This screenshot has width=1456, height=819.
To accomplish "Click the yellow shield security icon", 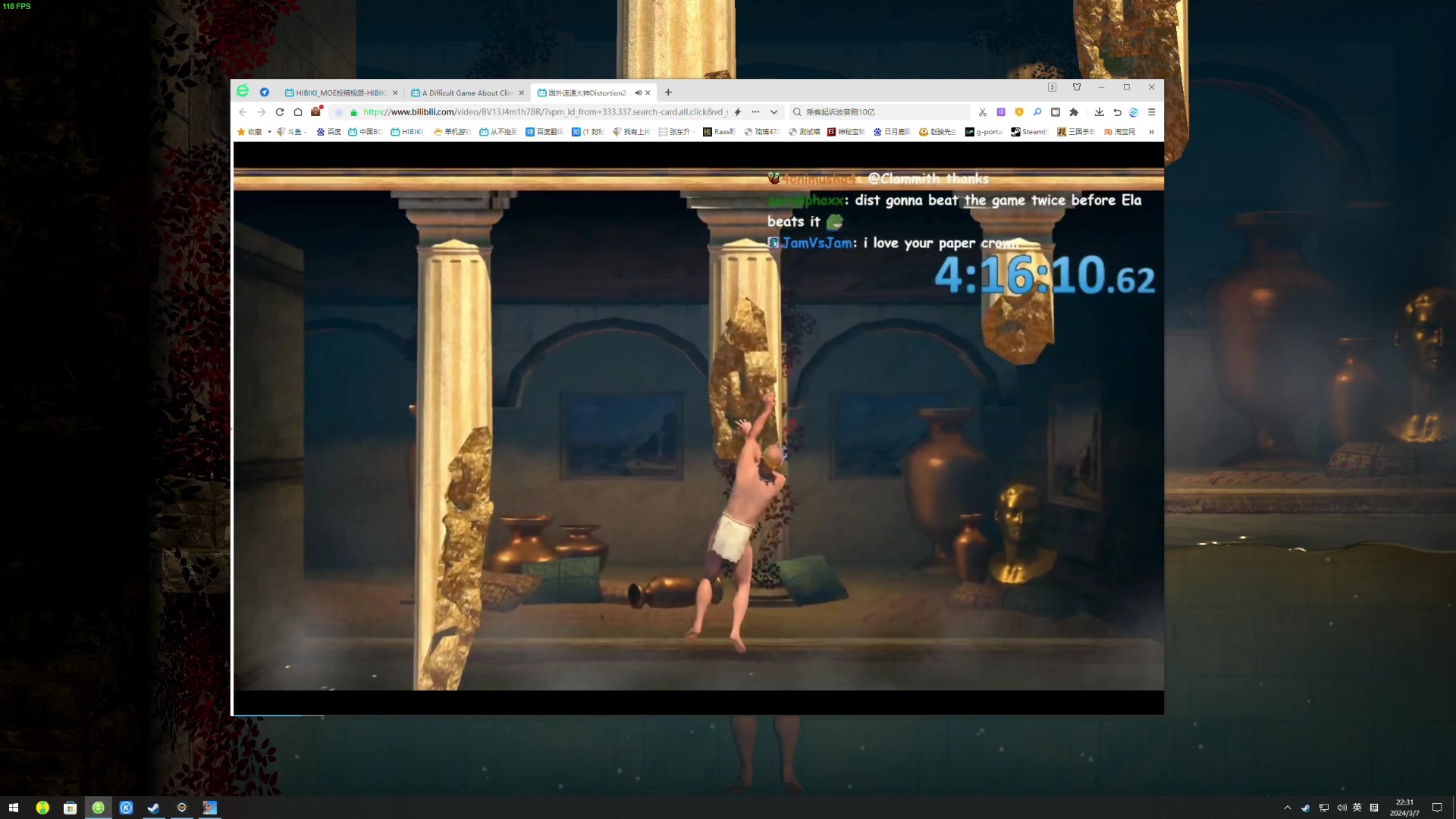I will point(1019,112).
